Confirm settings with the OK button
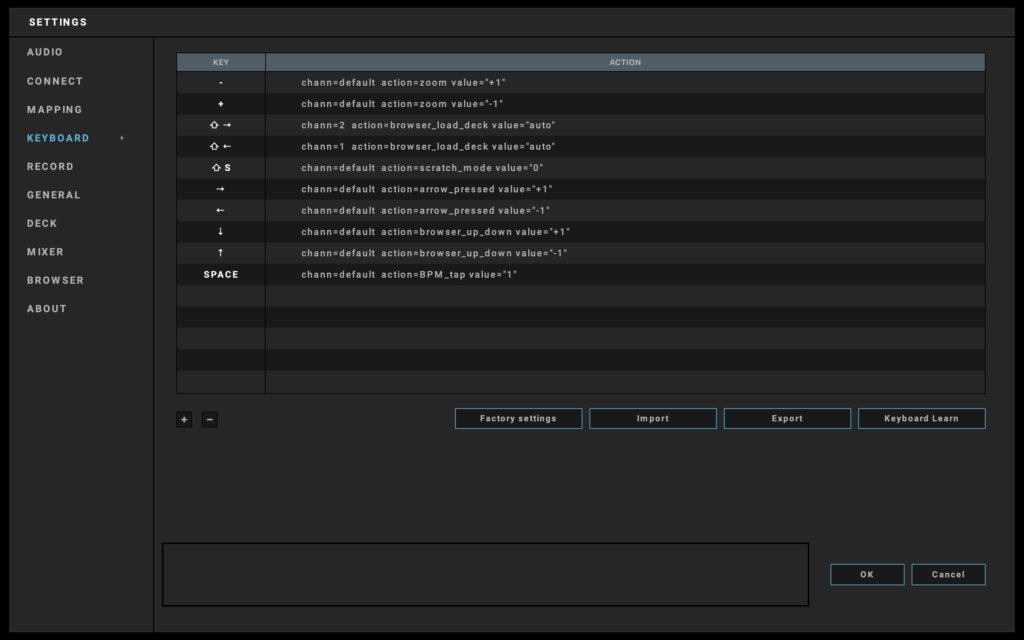 [867, 575]
